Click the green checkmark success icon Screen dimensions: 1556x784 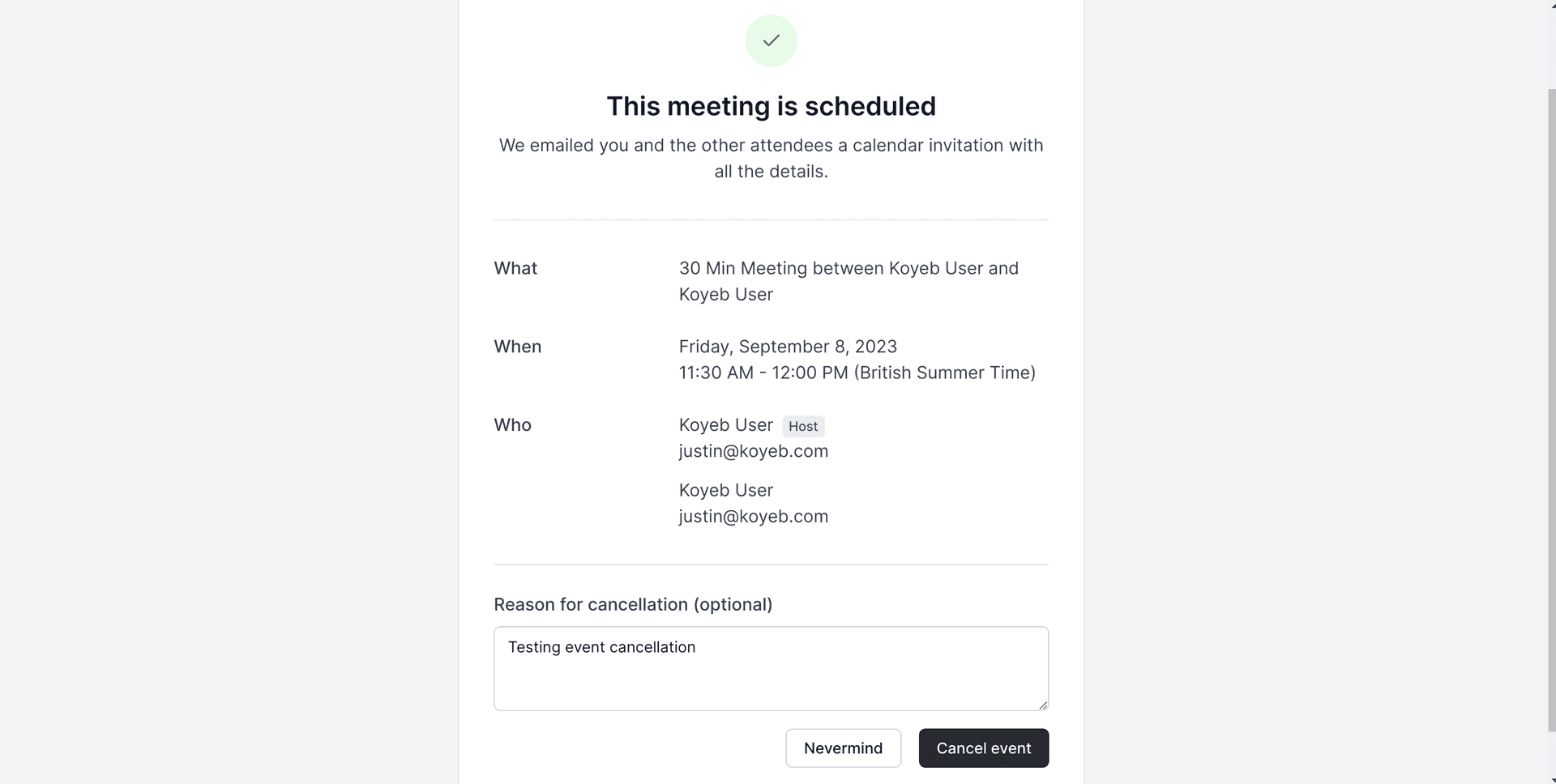tap(771, 40)
